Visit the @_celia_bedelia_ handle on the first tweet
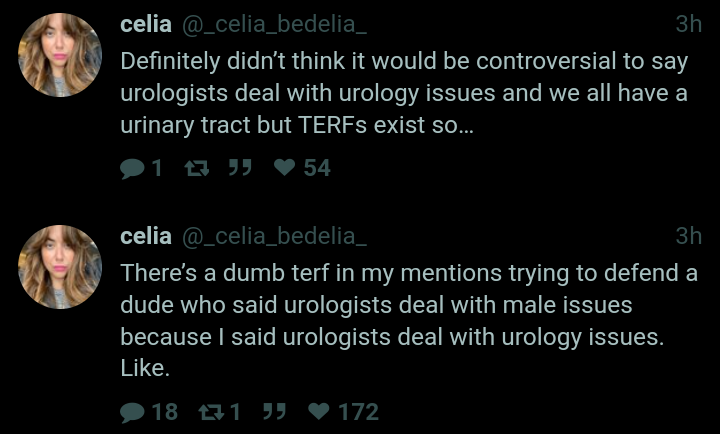This screenshot has height=434, width=720. [x=273, y=23]
